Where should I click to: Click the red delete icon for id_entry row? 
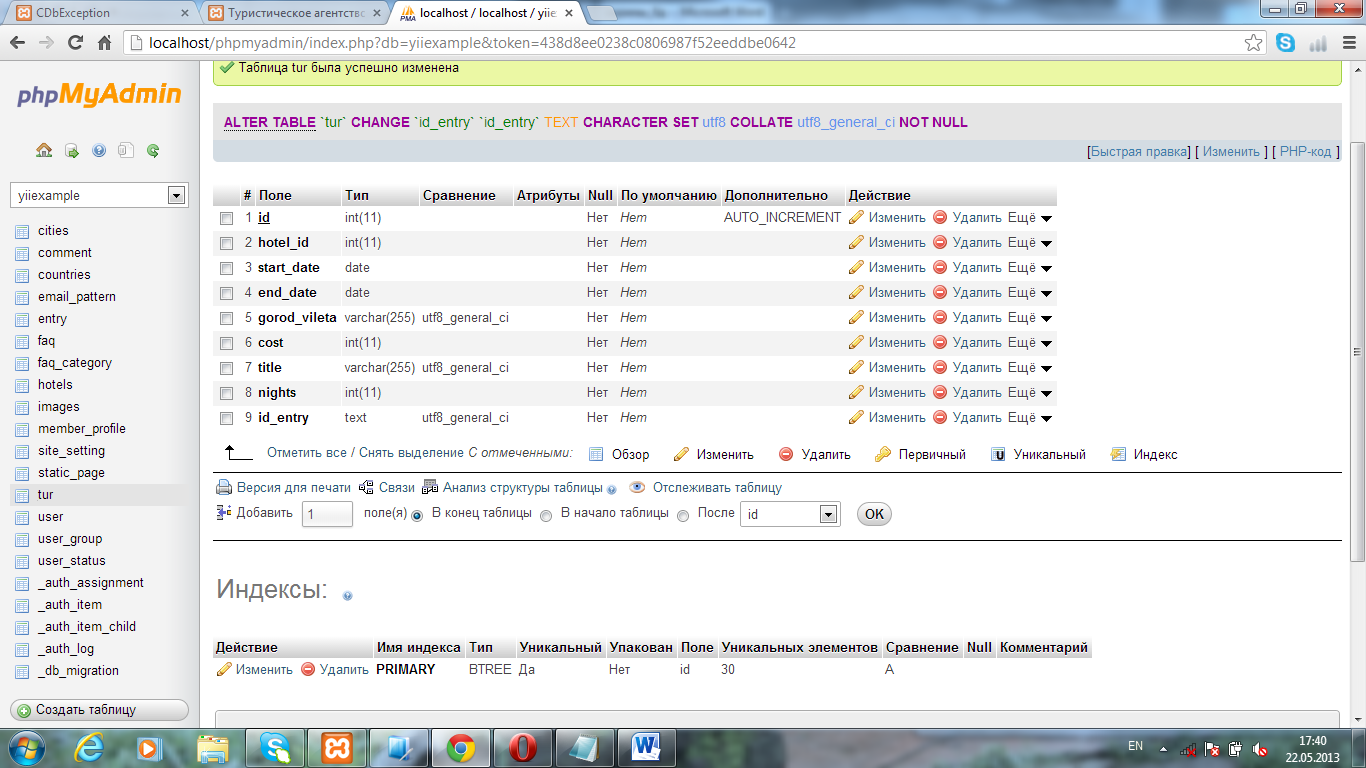[x=940, y=417]
